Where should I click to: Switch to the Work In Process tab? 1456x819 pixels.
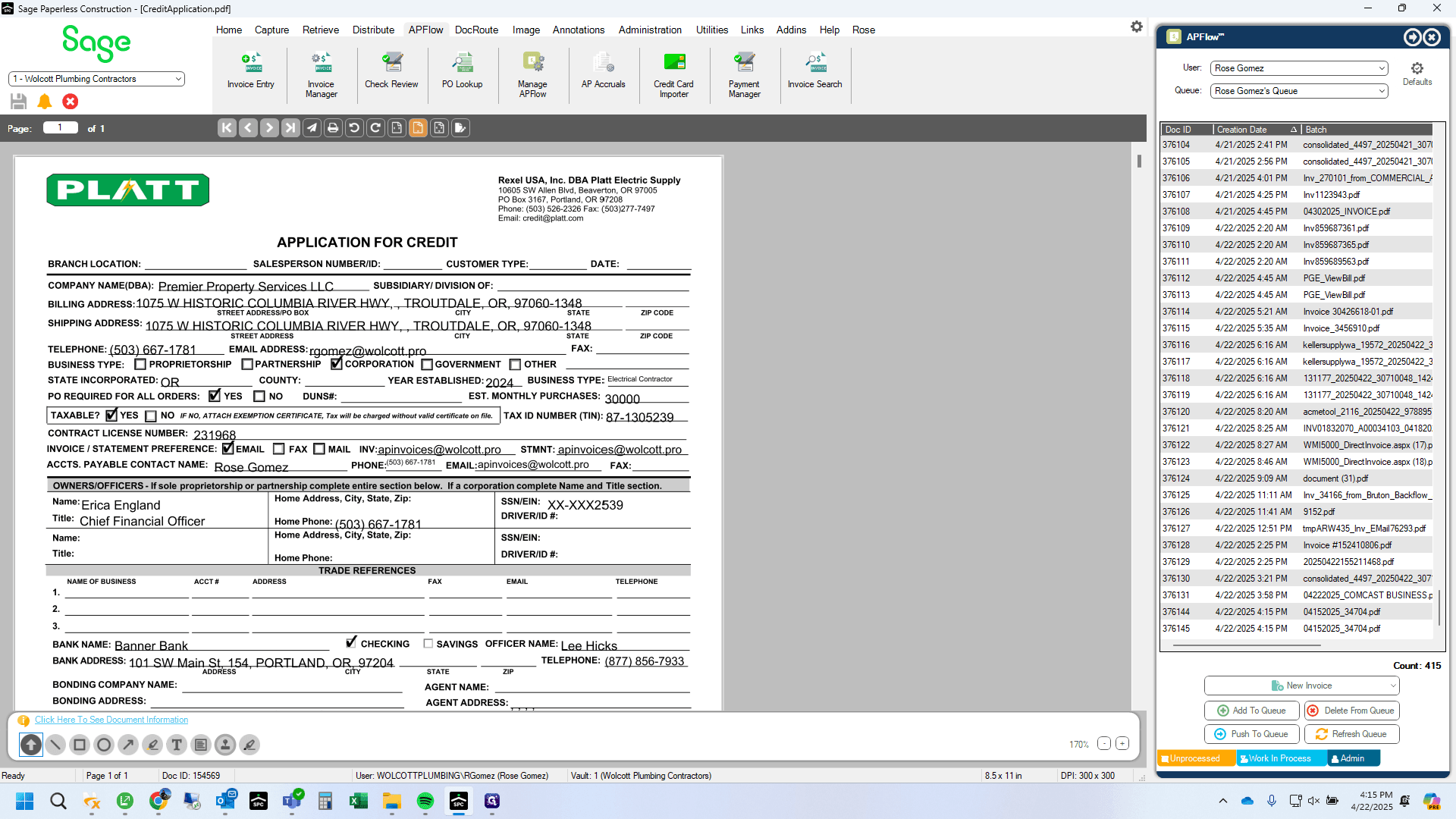[x=1280, y=758]
